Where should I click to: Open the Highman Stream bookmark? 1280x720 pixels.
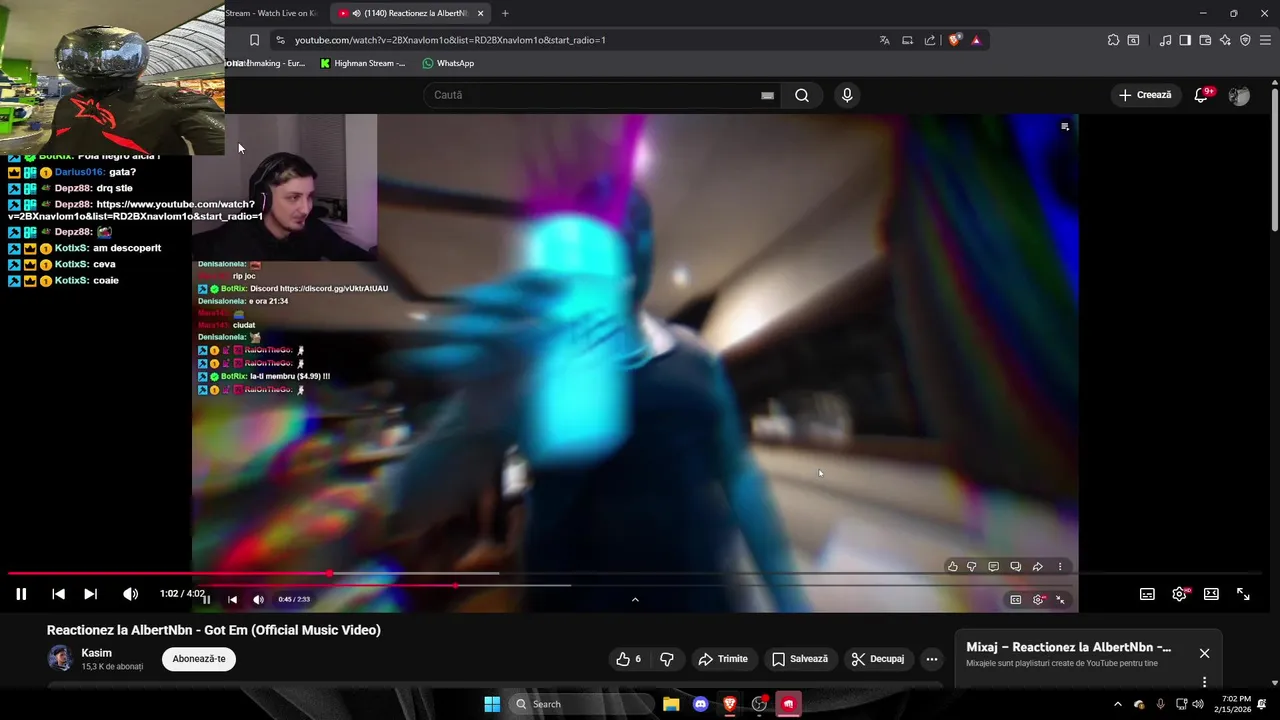(362, 63)
